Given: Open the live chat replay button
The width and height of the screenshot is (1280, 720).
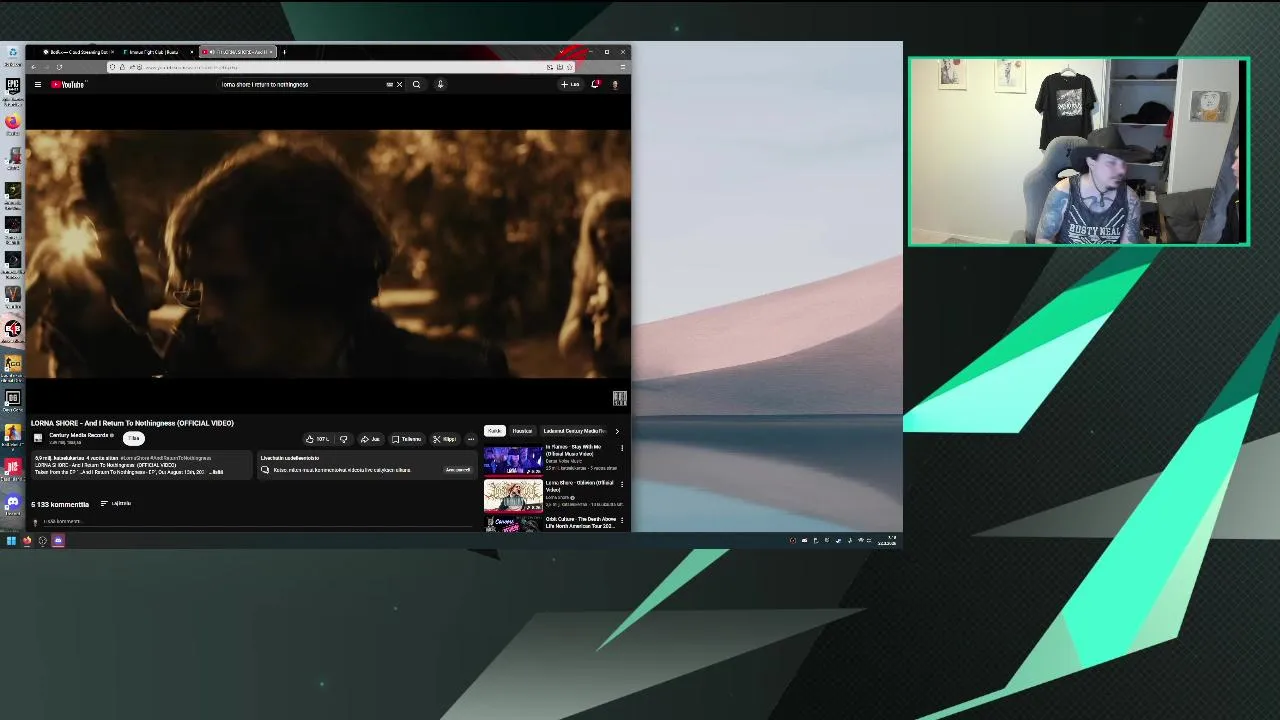Looking at the screenshot, I should point(458,470).
